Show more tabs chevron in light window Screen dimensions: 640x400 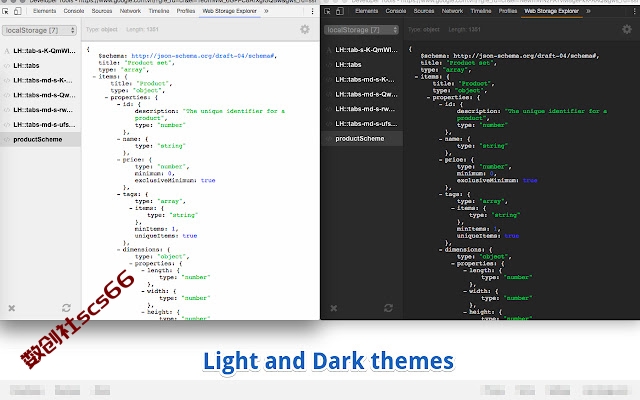(x=266, y=11)
